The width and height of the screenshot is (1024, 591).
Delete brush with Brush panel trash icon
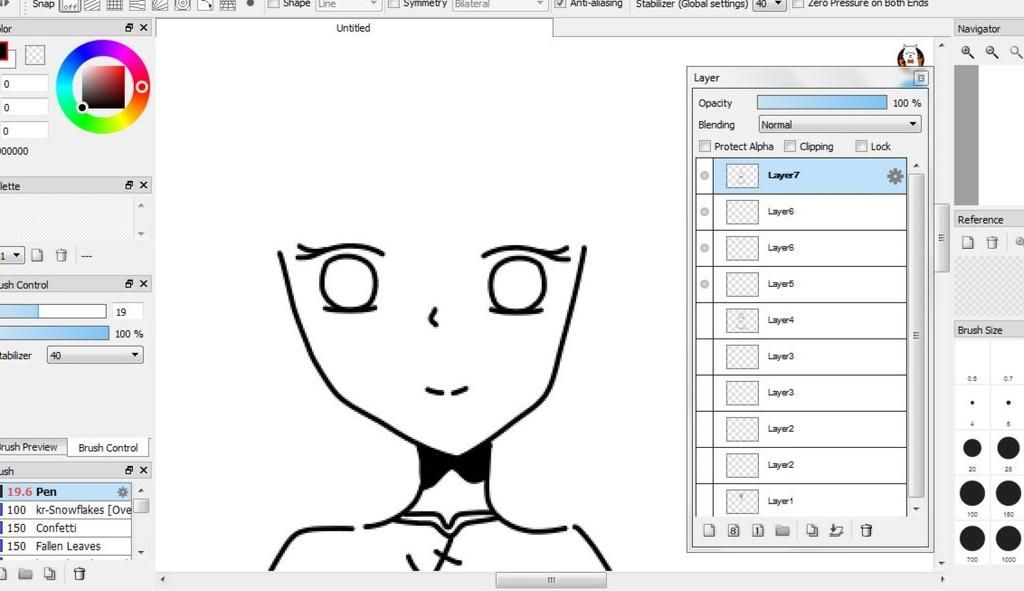(79, 574)
